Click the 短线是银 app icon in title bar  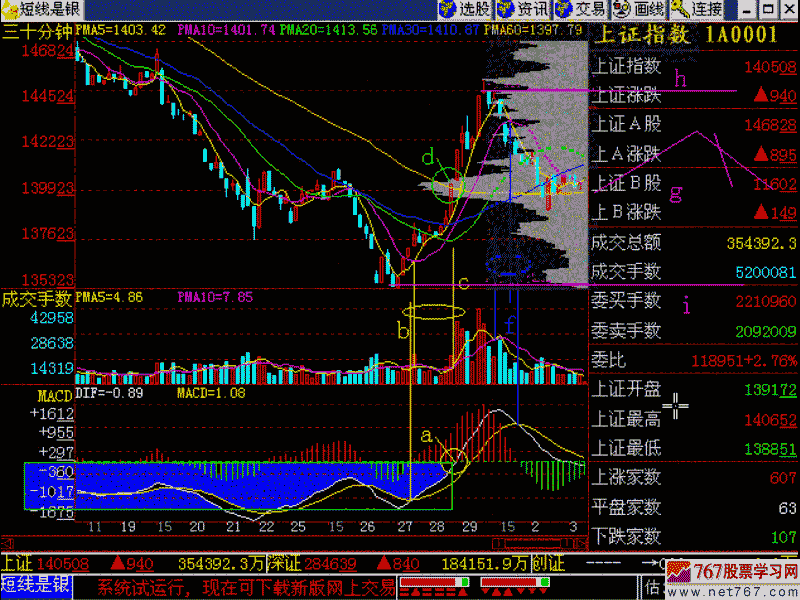[10, 10]
